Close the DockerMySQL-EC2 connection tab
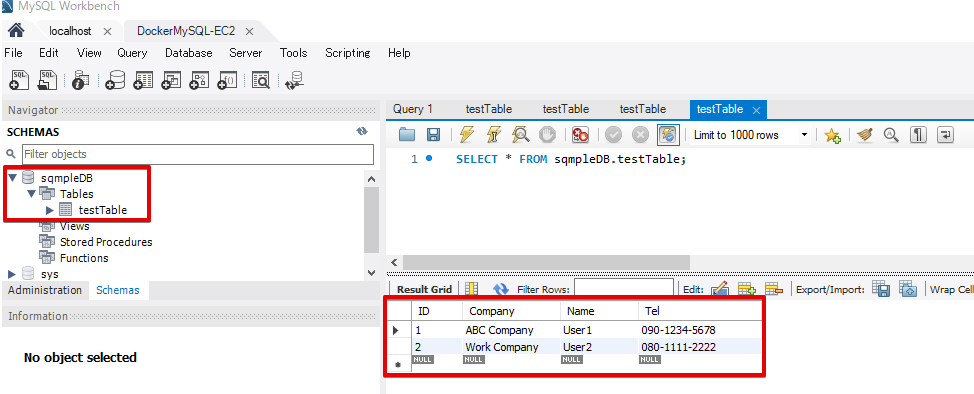Viewport: 974px width, 394px height. [x=250, y=31]
